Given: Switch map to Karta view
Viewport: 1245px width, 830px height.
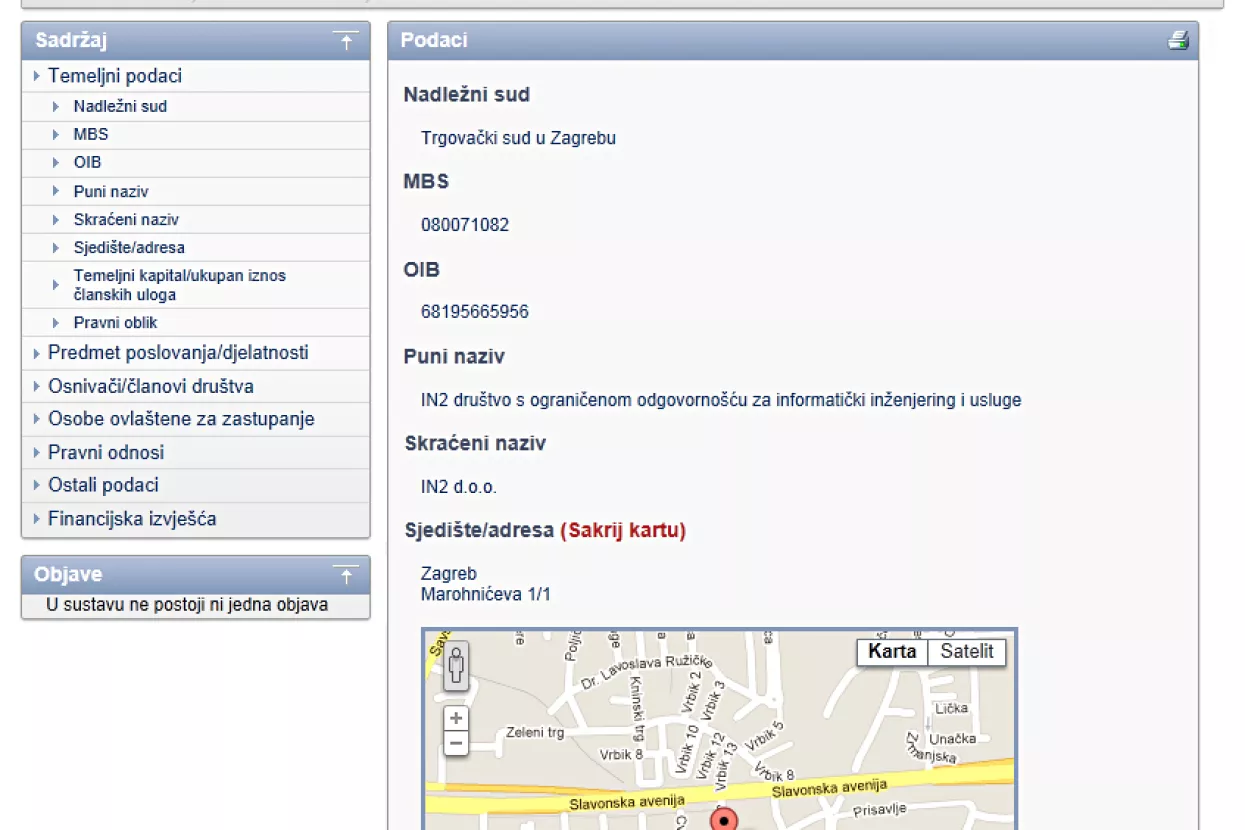Looking at the screenshot, I should [x=892, y=652].
